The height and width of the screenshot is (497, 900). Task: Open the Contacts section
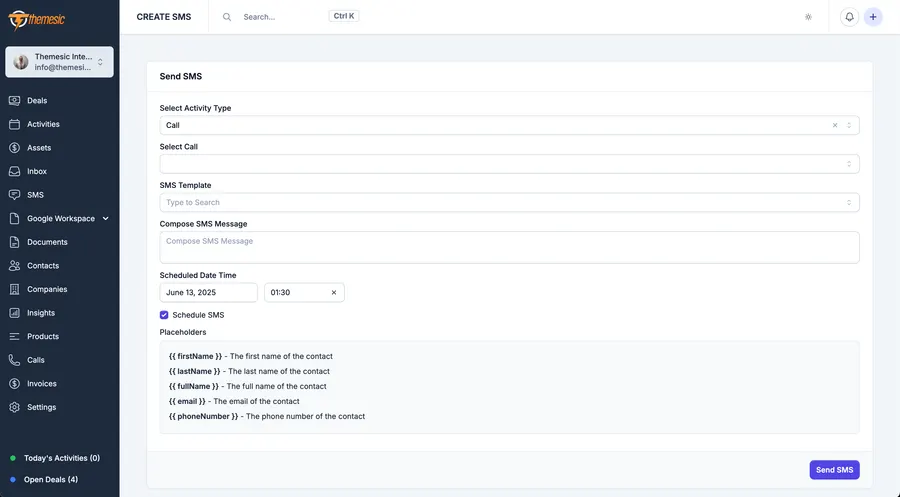point(43,266)
